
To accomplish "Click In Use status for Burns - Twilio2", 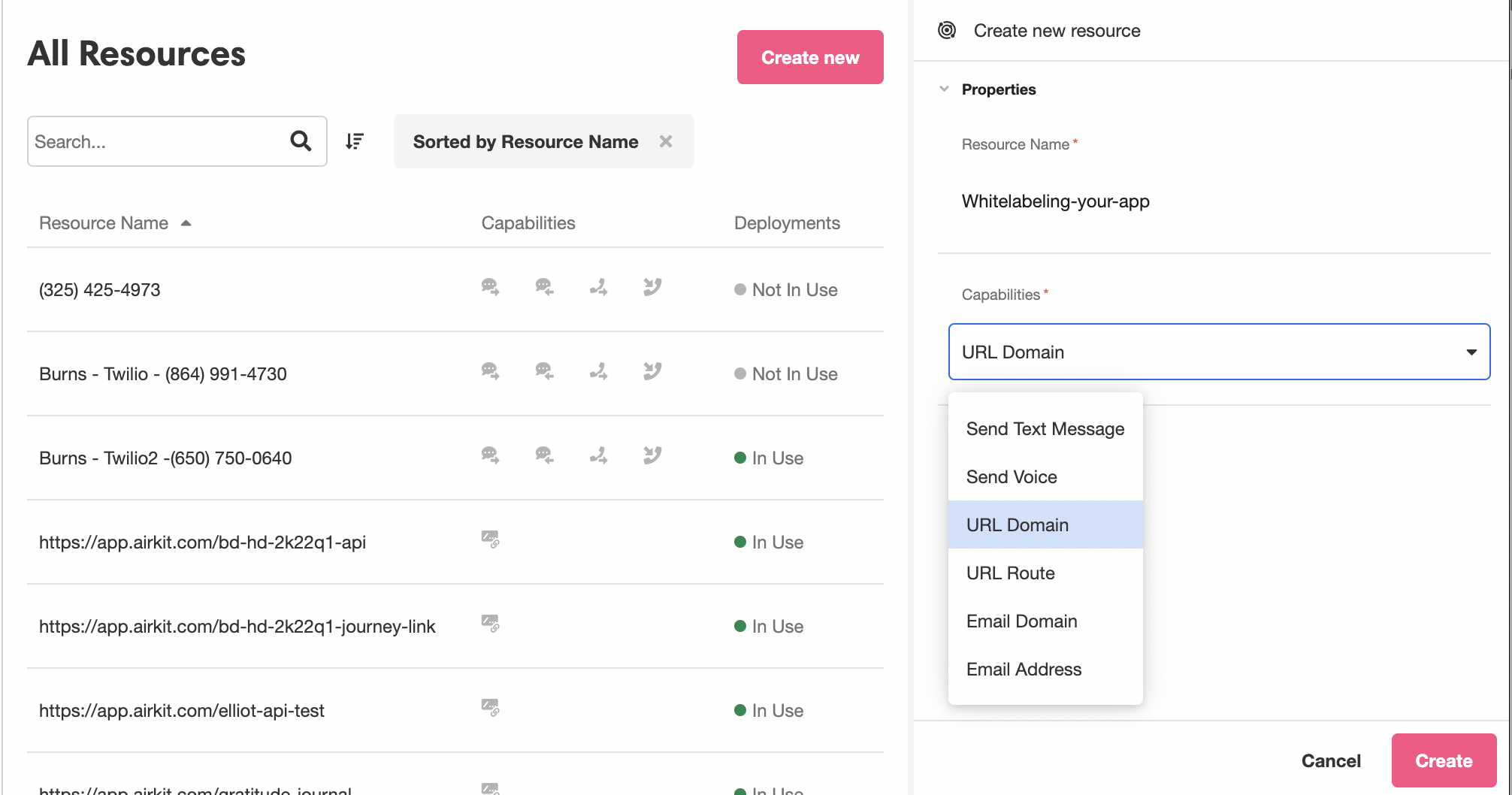I will click(x=769, y=458).
